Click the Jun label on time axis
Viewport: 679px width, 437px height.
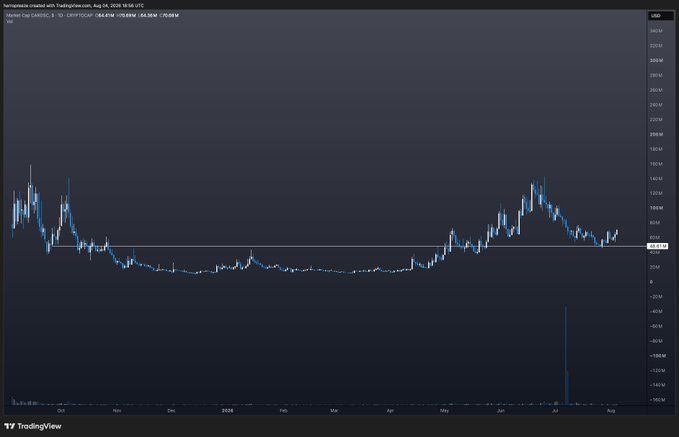pos(501,411)
